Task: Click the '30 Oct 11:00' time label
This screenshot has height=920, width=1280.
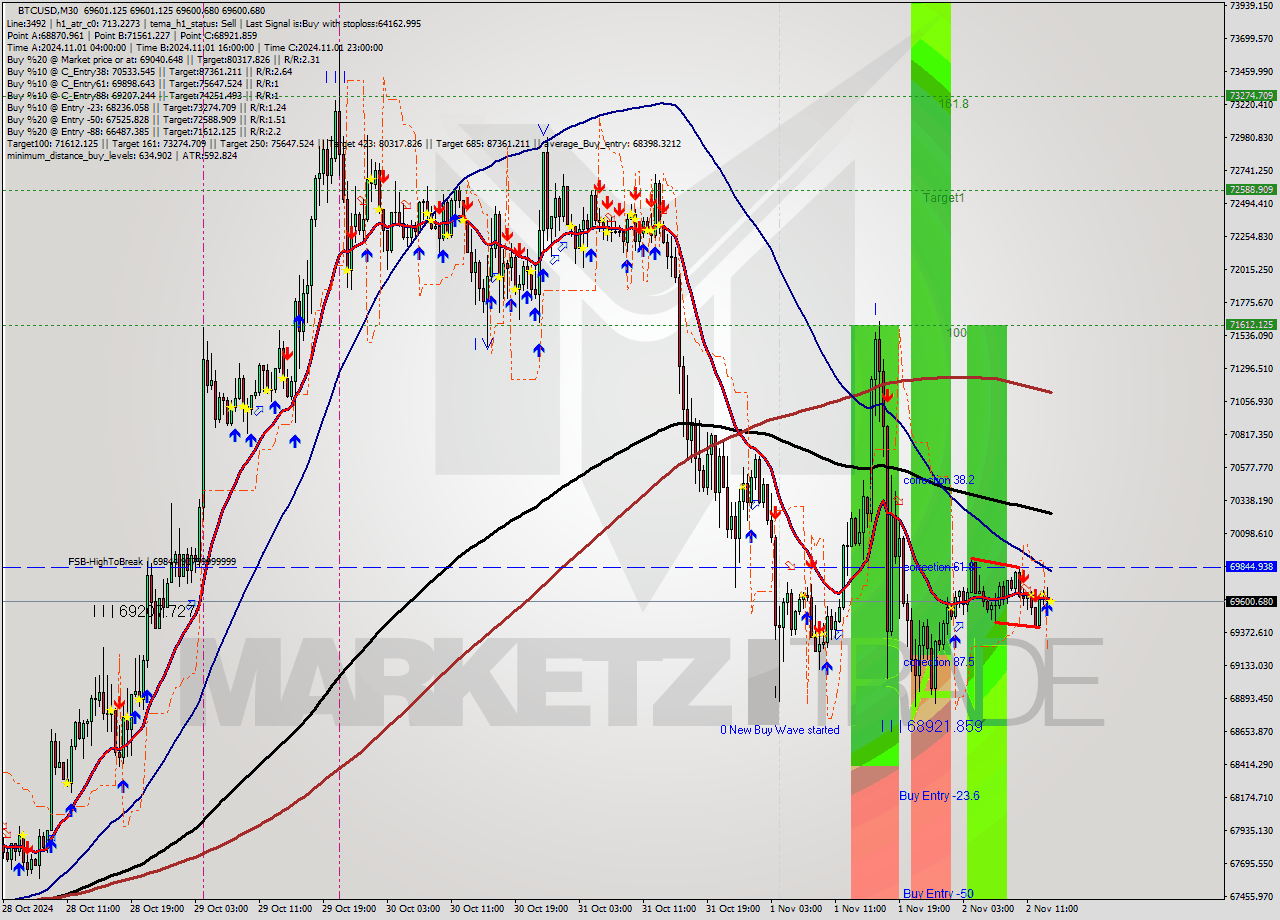Action: pyautogui.click(x=477, y=909)
